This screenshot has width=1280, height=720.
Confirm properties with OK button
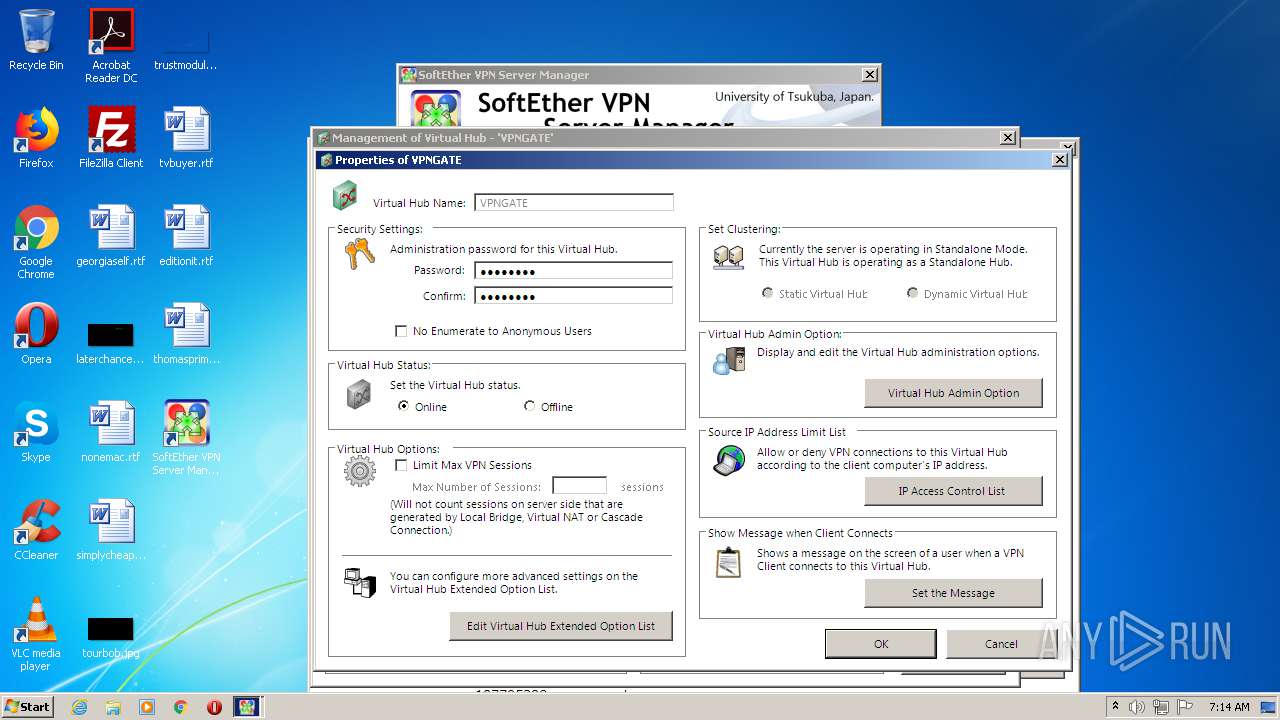click(x=881, y=644)
